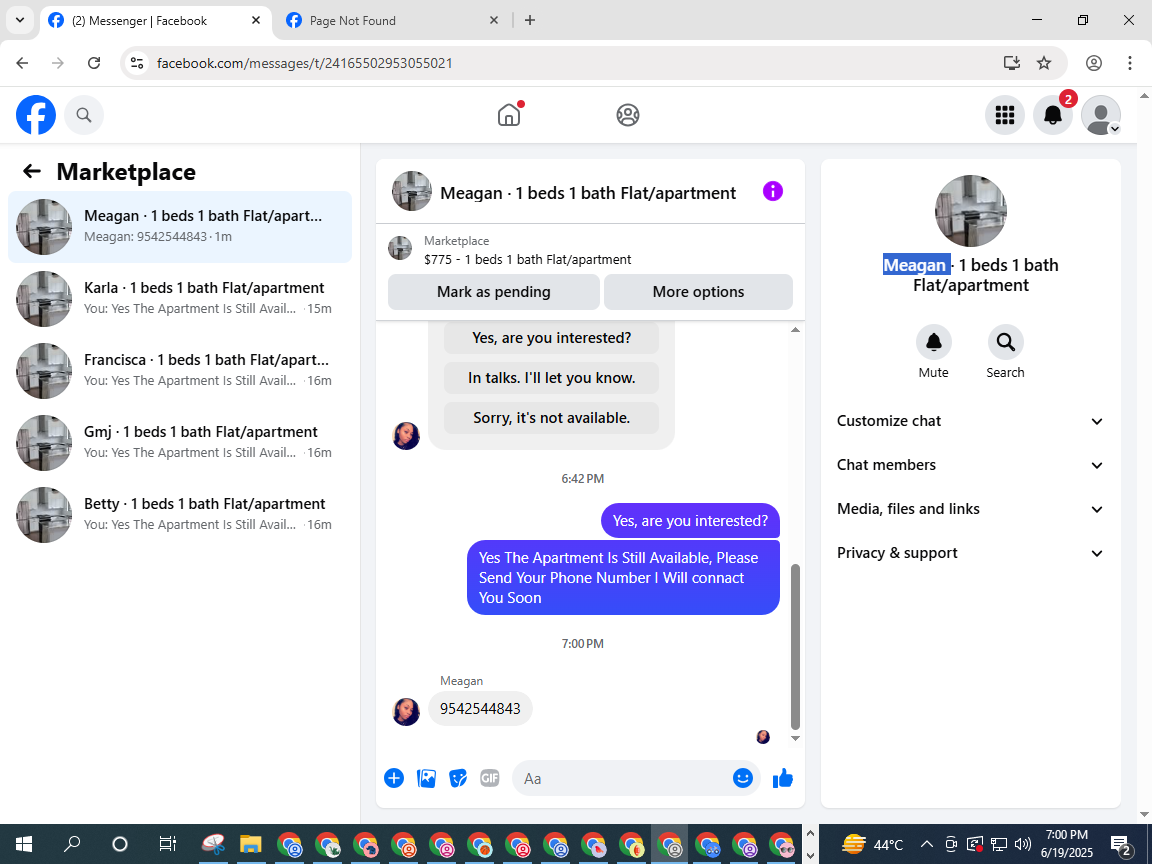
Task: Attach a photo using image icon
Action: [426, 778]
